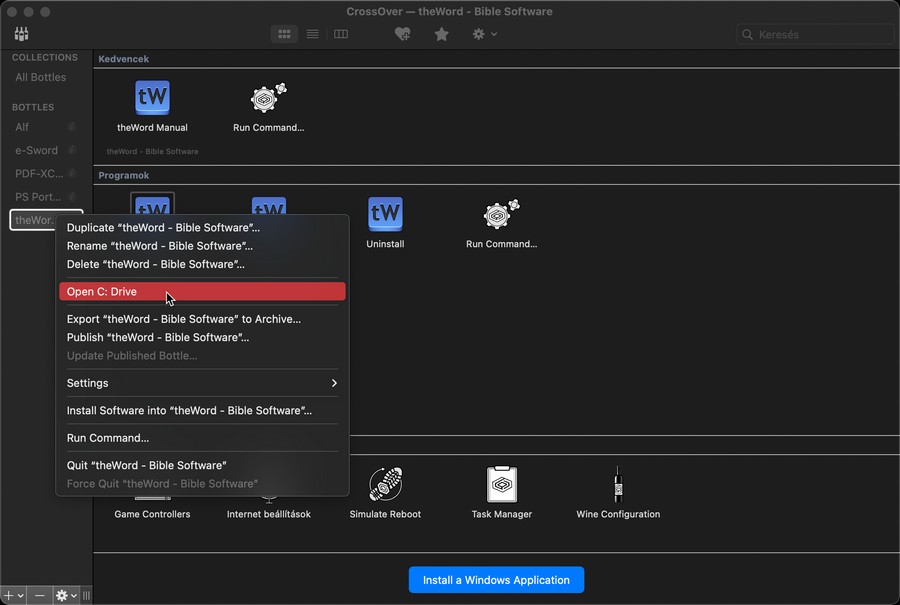Viewport: 900px width, 605px height.
Task: Open the add bottle plus dropdown
Action: pos(14,595)
